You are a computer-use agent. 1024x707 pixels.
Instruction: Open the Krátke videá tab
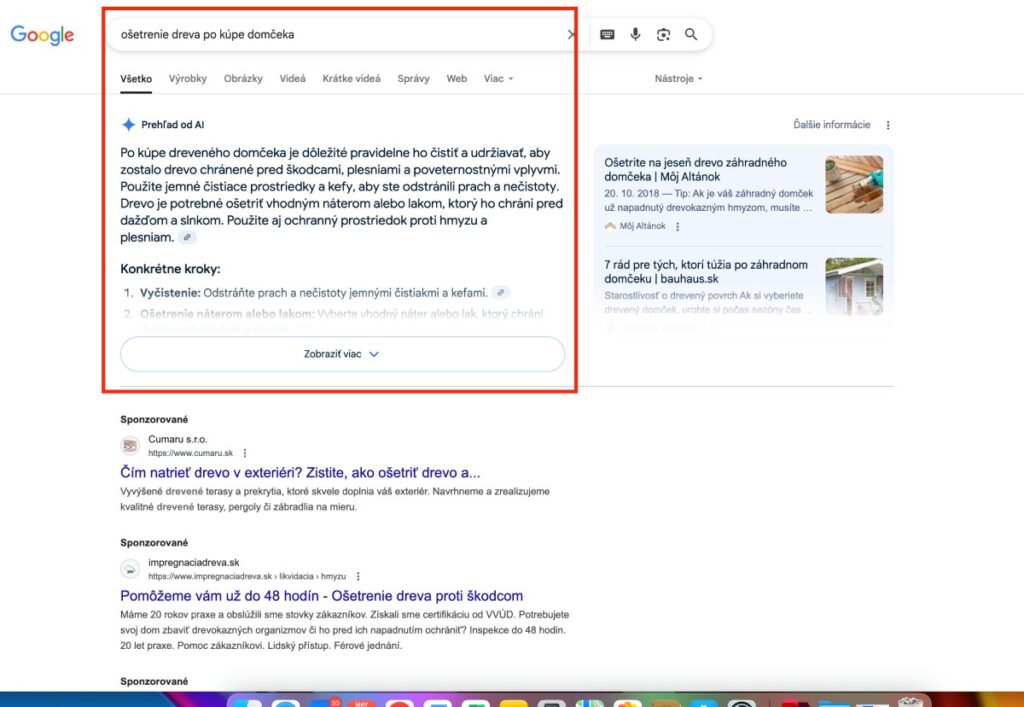[351, 78]
